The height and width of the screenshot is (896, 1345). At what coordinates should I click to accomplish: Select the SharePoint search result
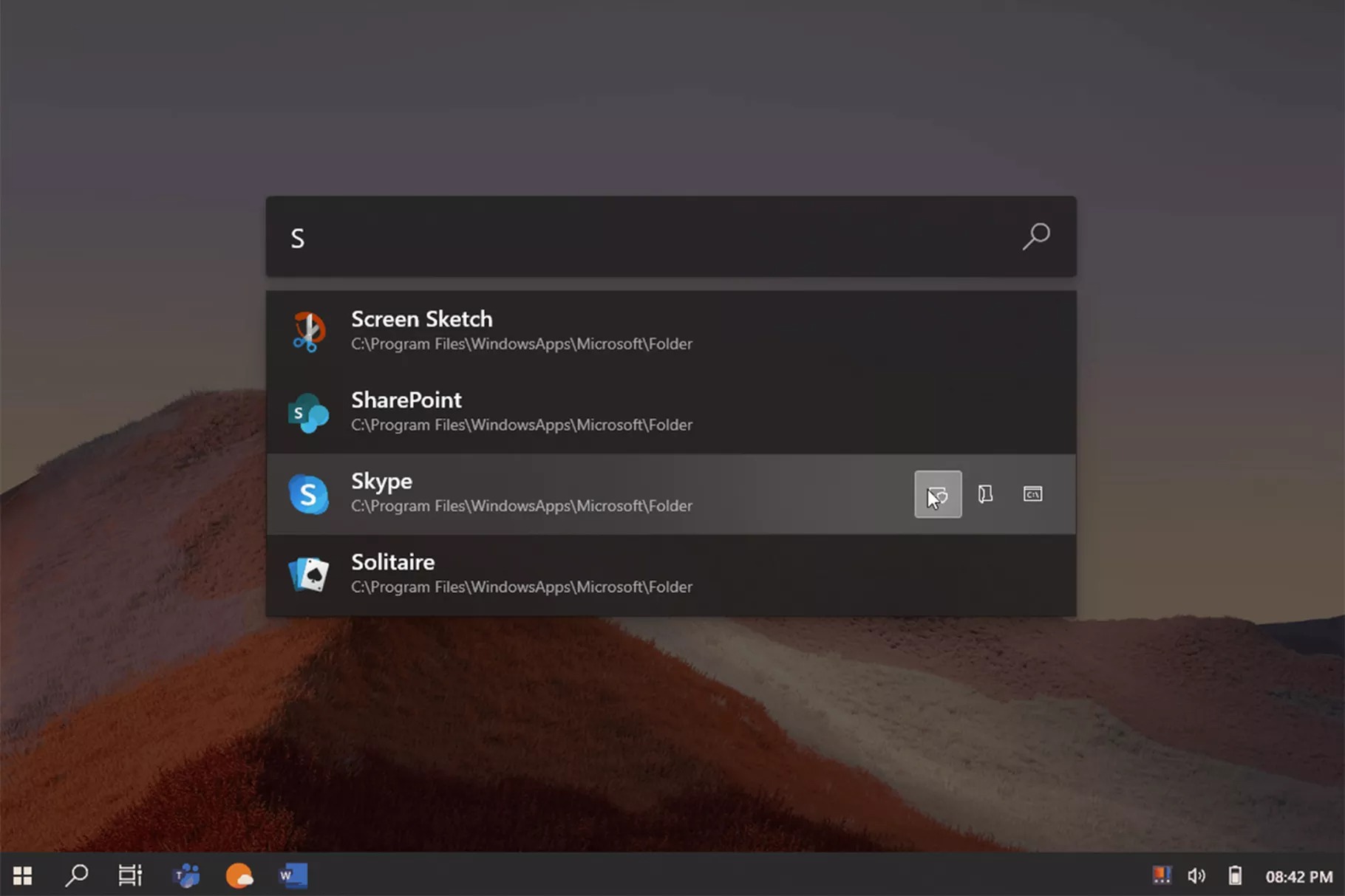pyautogui.click(x=406, y=400)
